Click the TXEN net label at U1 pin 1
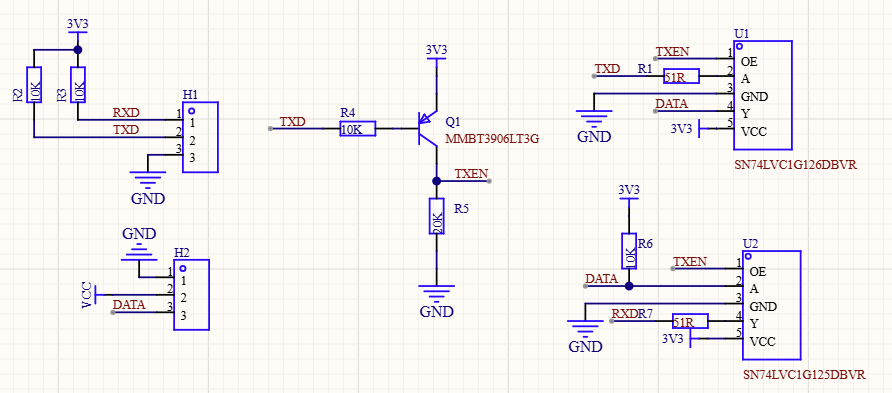 (x=672, y=52)
